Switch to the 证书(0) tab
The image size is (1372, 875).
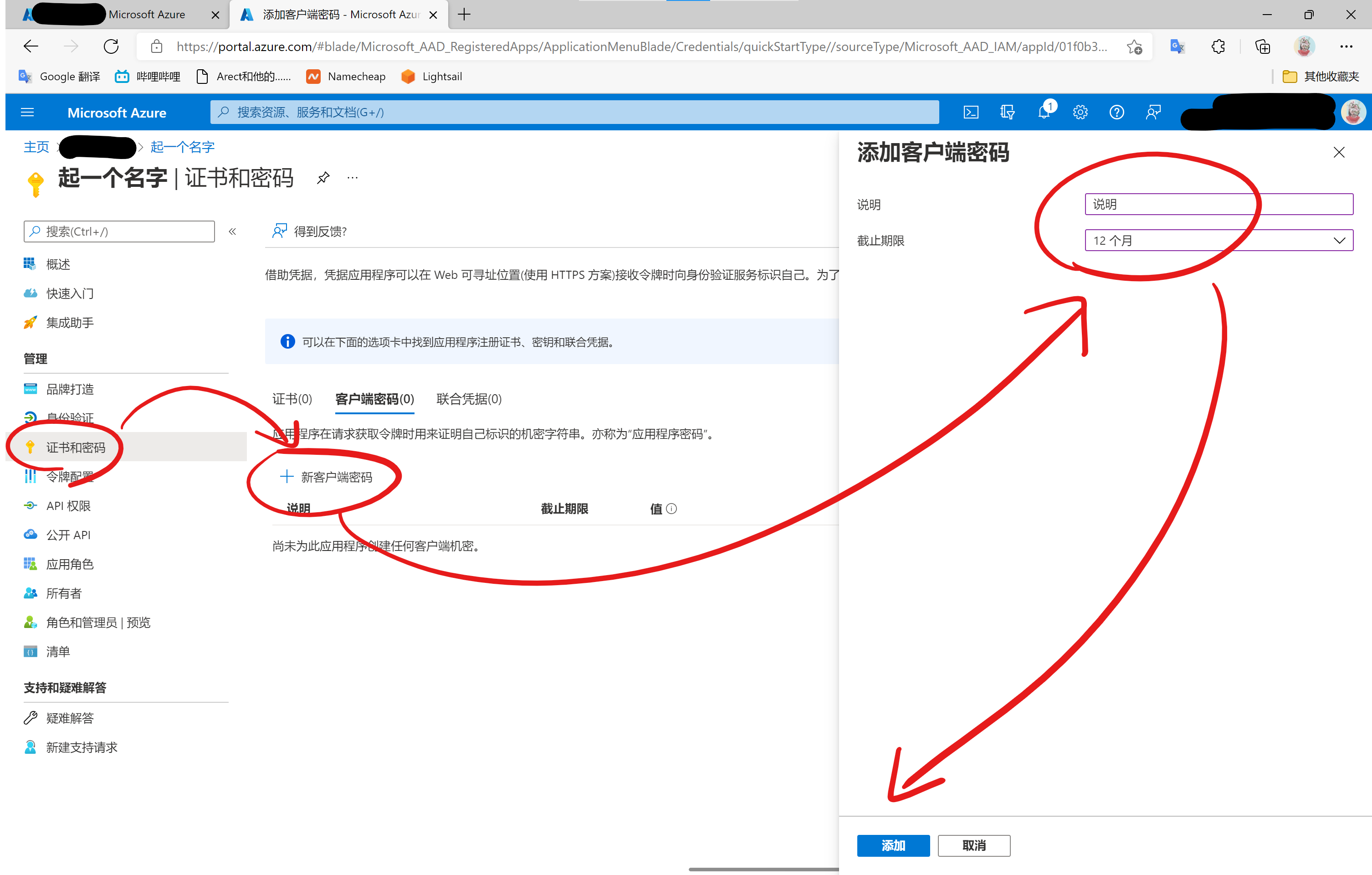click(292, 399)
